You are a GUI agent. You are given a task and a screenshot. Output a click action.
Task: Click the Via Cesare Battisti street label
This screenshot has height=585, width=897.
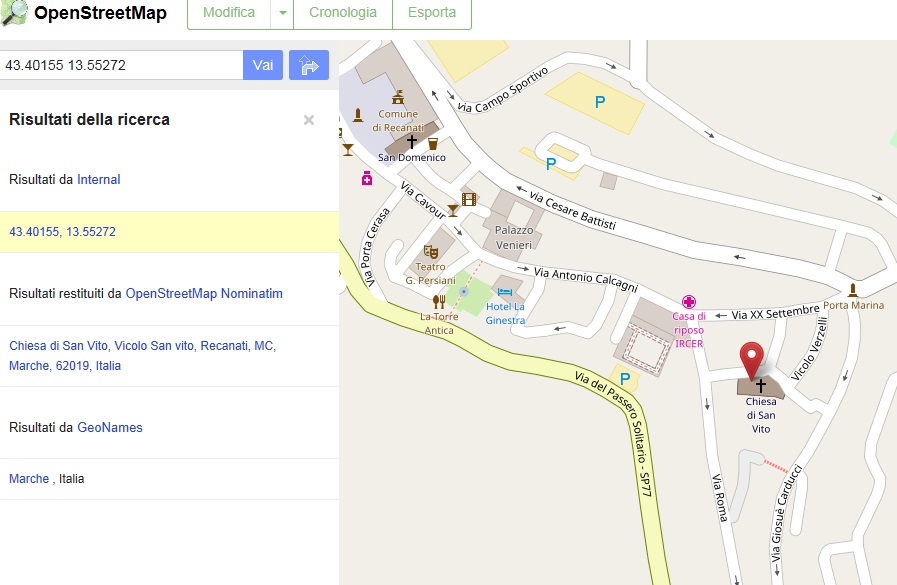point(572,210)
